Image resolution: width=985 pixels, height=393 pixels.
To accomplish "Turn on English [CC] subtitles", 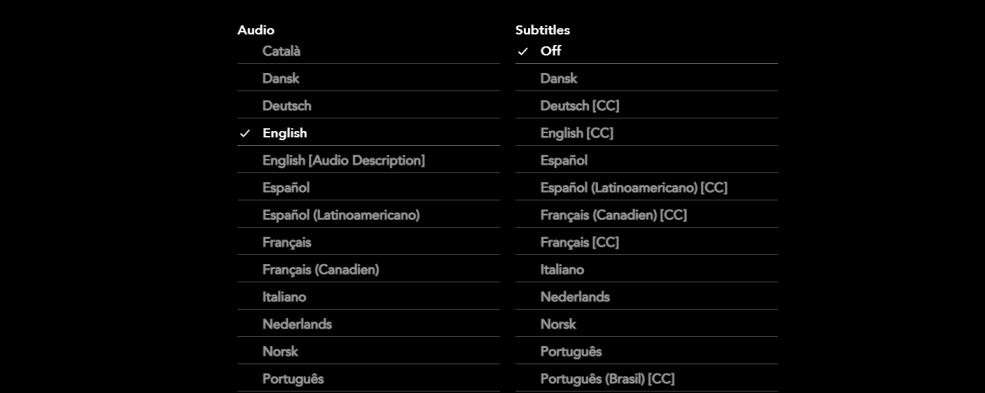I will coord(646,132).
